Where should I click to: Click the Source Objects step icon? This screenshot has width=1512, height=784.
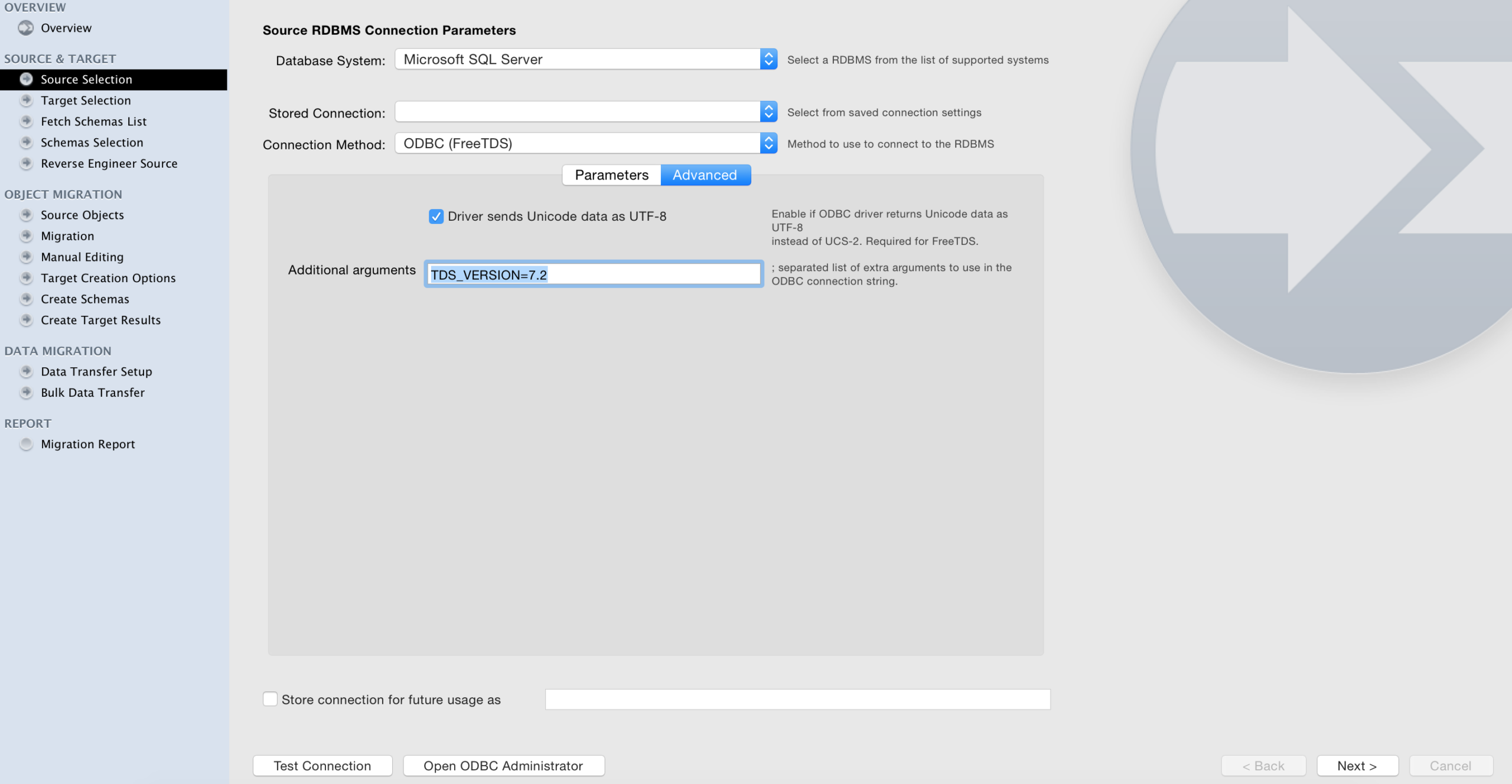pyautogui.click(x=26, y=215)
